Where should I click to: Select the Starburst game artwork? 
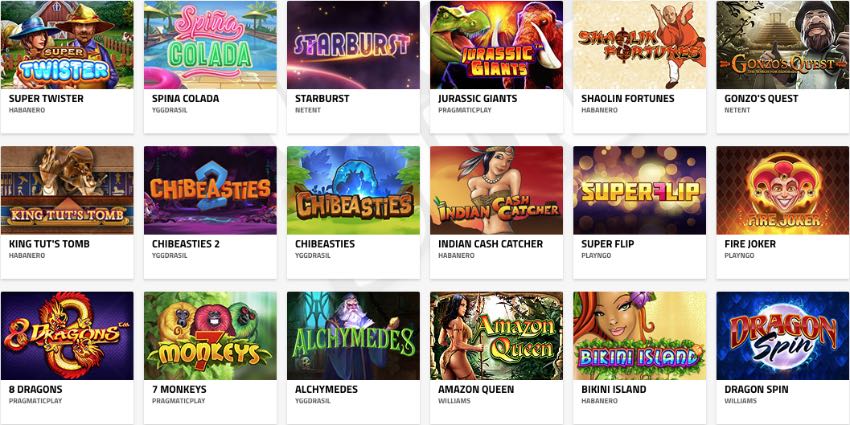353,44
